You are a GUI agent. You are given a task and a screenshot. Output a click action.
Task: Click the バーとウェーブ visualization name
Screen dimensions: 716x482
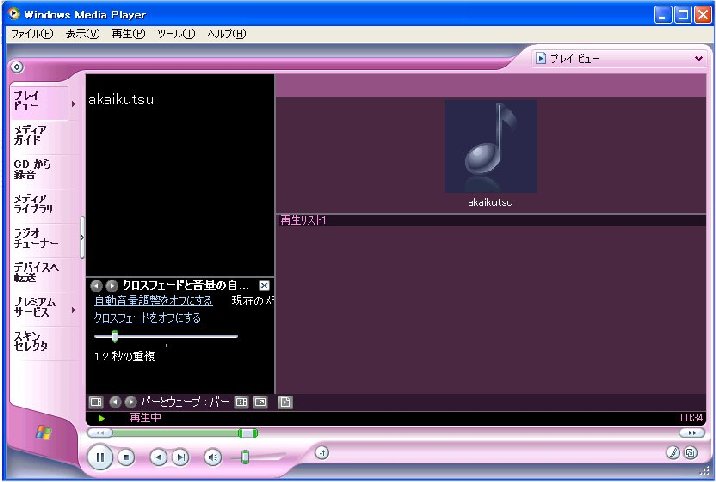[185, 402]
